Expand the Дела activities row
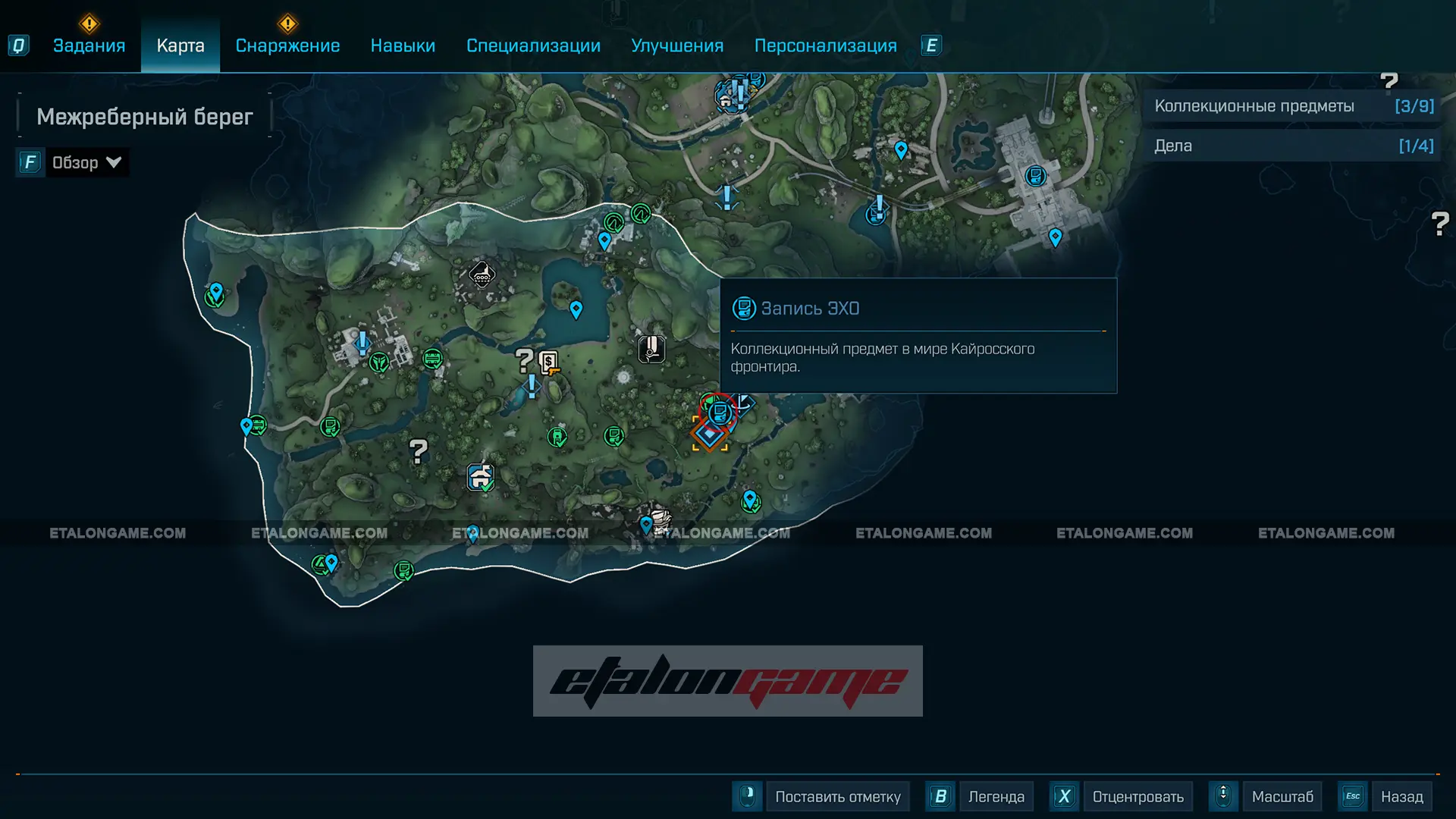Image resolution: width=1456 pixels, height=819 pixels. click(x=1293, y=146)
